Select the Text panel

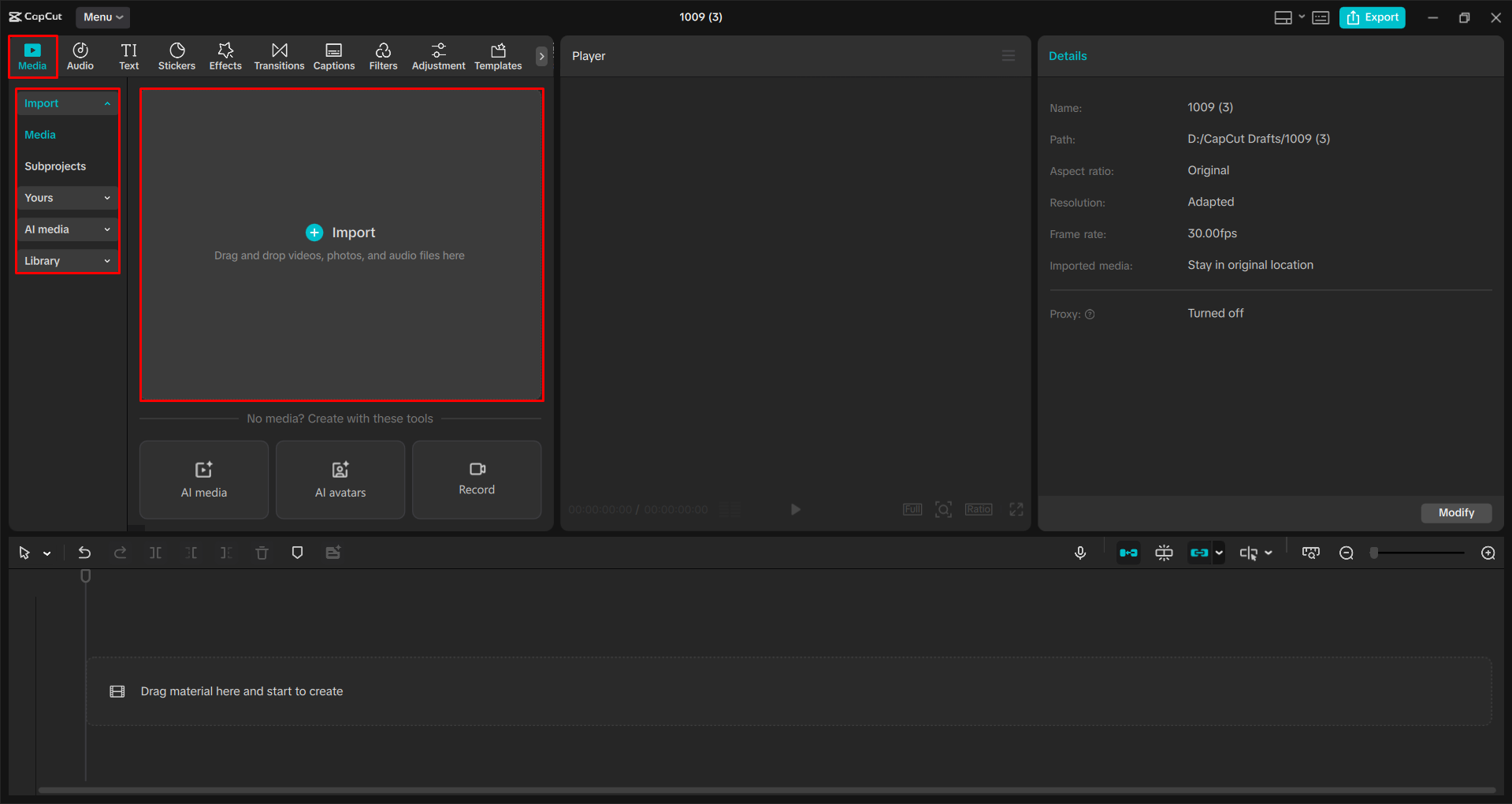coord(128,55)
